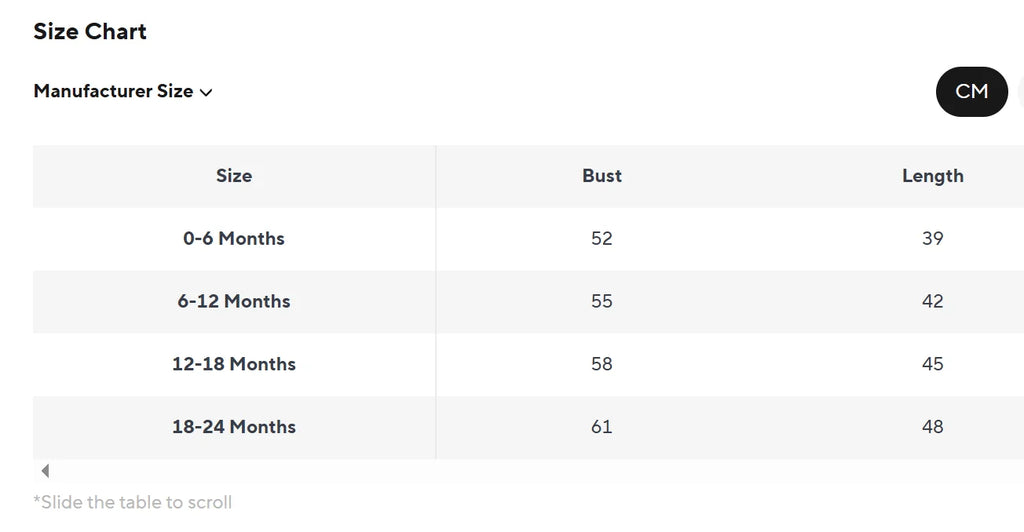This screenshot has height=532, width=1024.
Task: Click length value 39 cell
Action: (933, 239)
